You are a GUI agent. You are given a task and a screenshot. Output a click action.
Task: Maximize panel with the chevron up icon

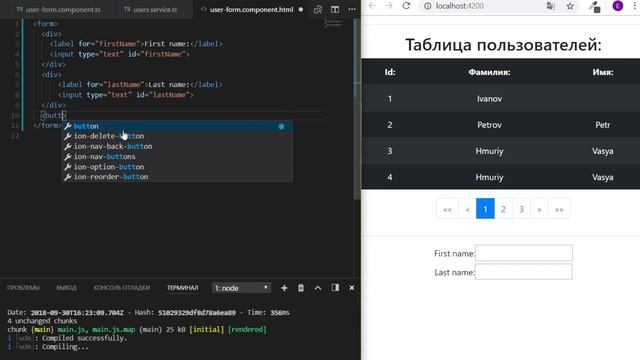[318, 288]
